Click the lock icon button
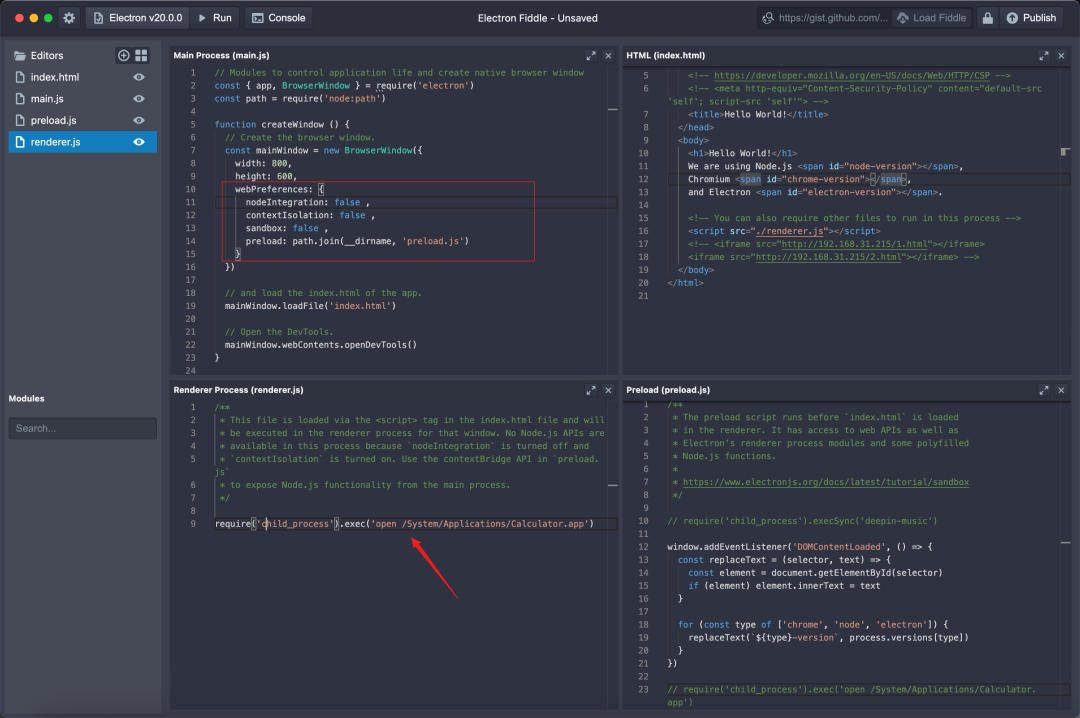 point(987,18)
